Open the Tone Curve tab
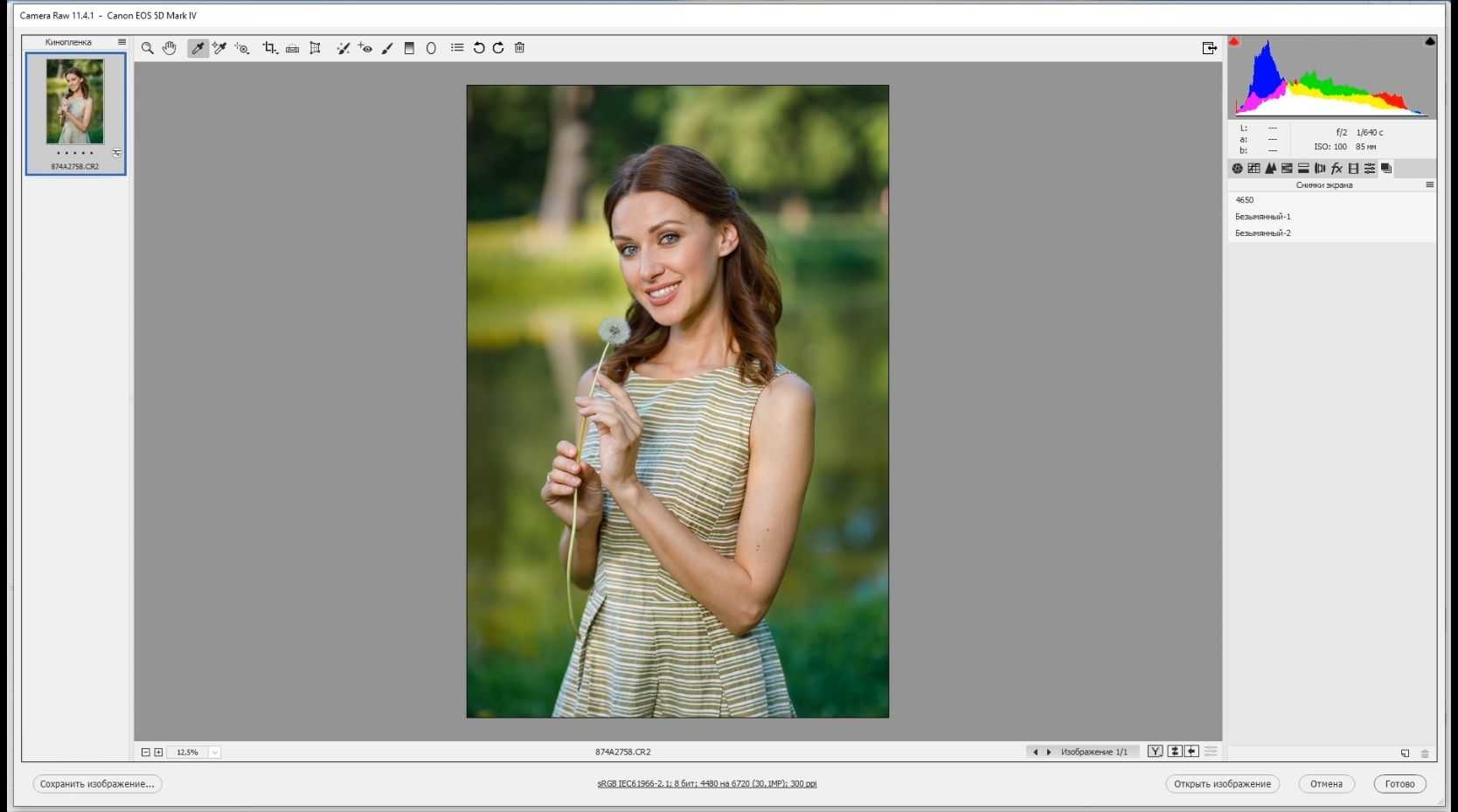Image resolution: width=1458 pixels, height=812 pixels. pyautogui.click(x=1253, y=168)
